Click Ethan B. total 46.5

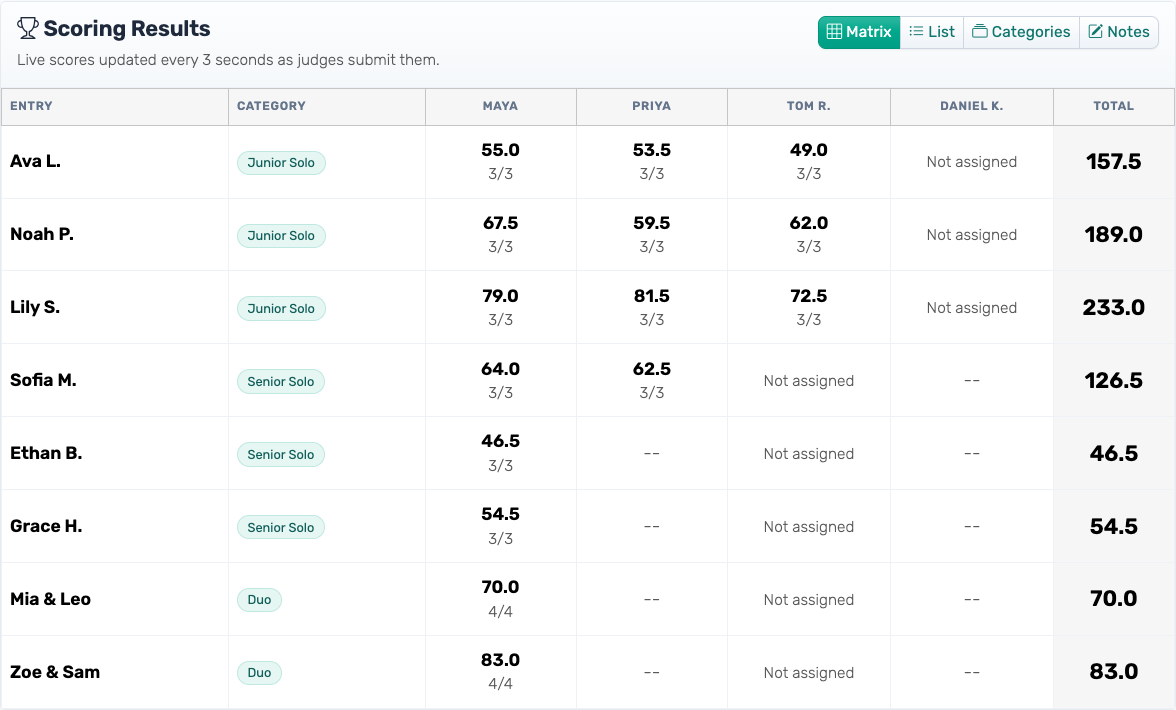pyautogui.click(x=1114, y=453)
